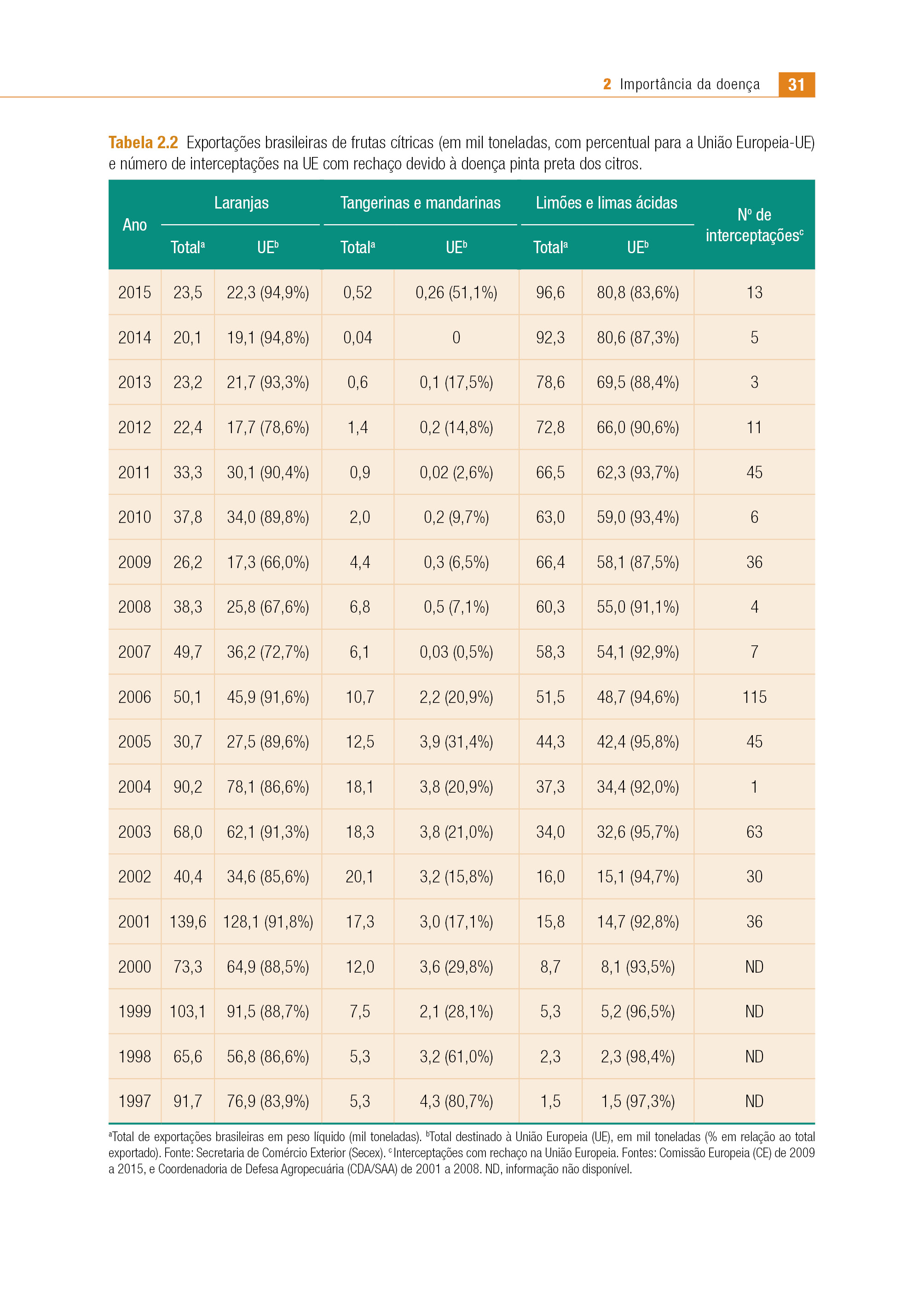924x1305 pixels.
Task: Select the Limões e limas ácidas header
Action: [x=606, y=203]
